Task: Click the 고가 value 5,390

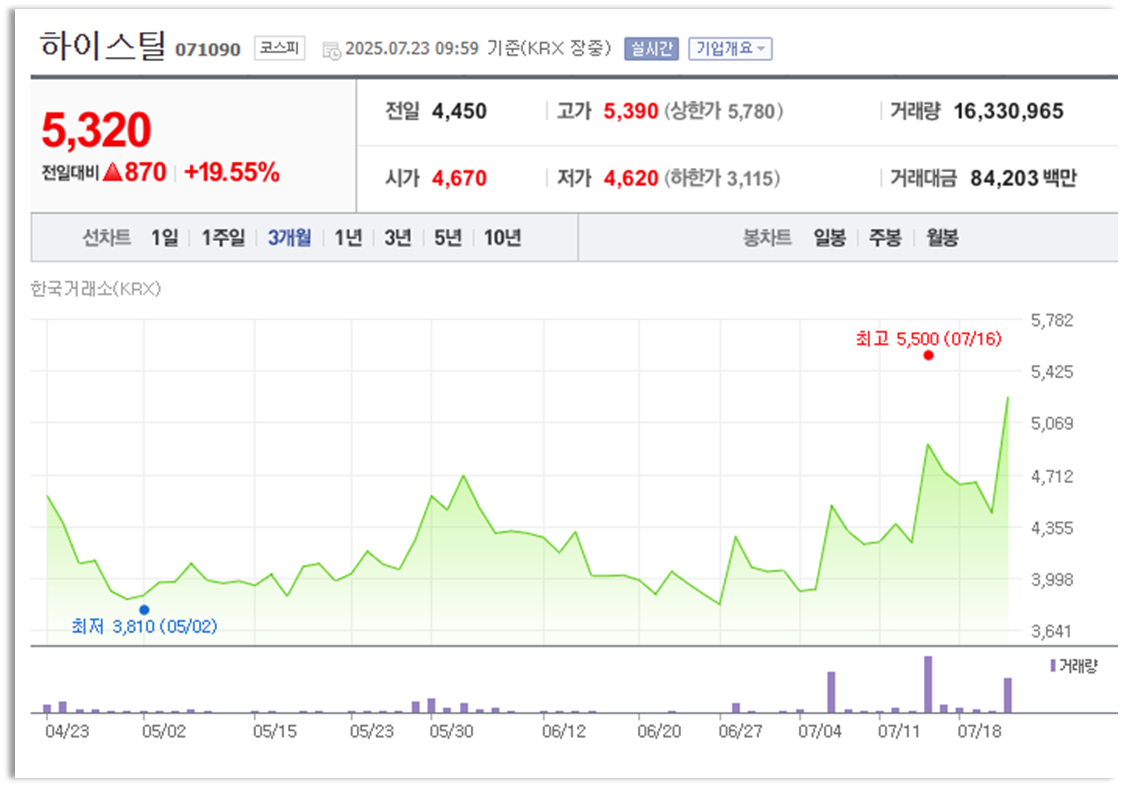Action: [631, 111]
